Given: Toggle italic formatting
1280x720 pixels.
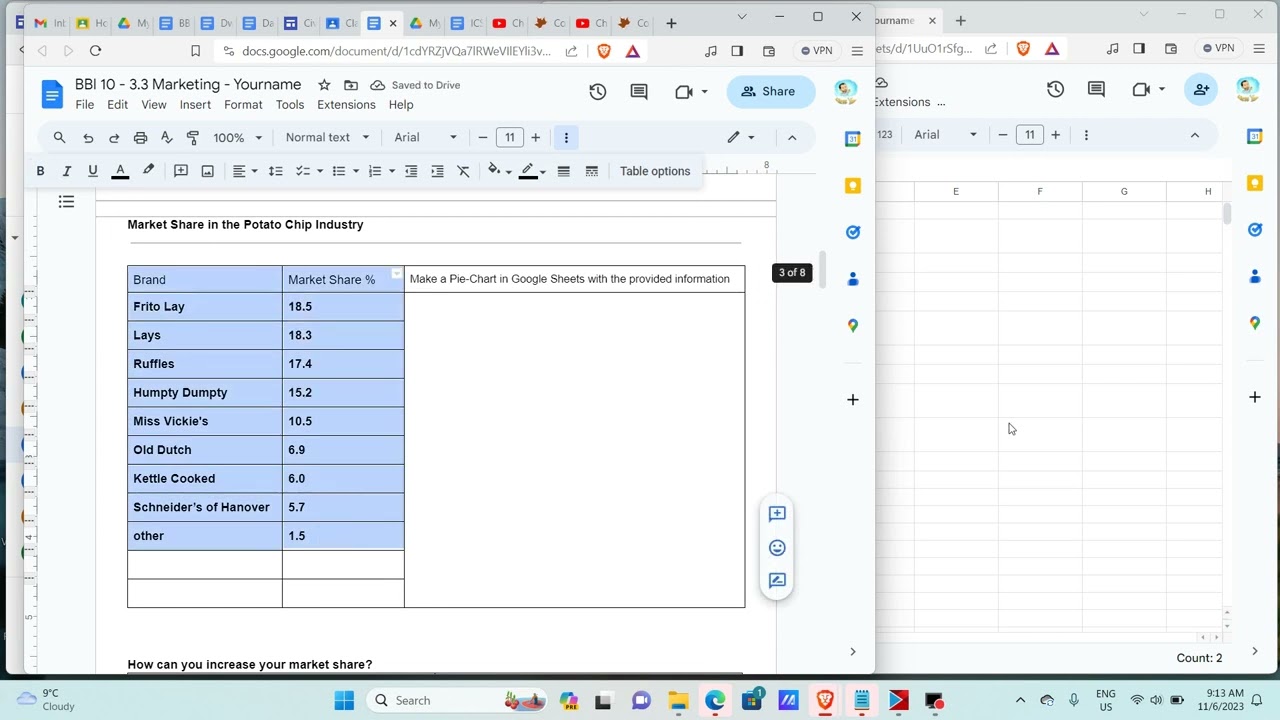Looking at the screenshot, I should pos(67,171).
